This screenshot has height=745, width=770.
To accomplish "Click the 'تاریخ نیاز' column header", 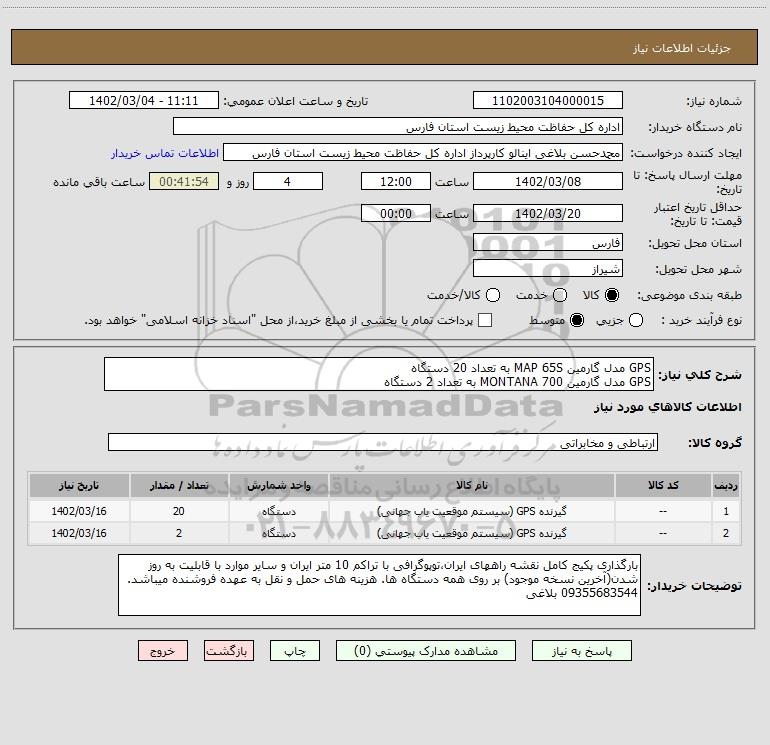I will [x=79, y=485].
